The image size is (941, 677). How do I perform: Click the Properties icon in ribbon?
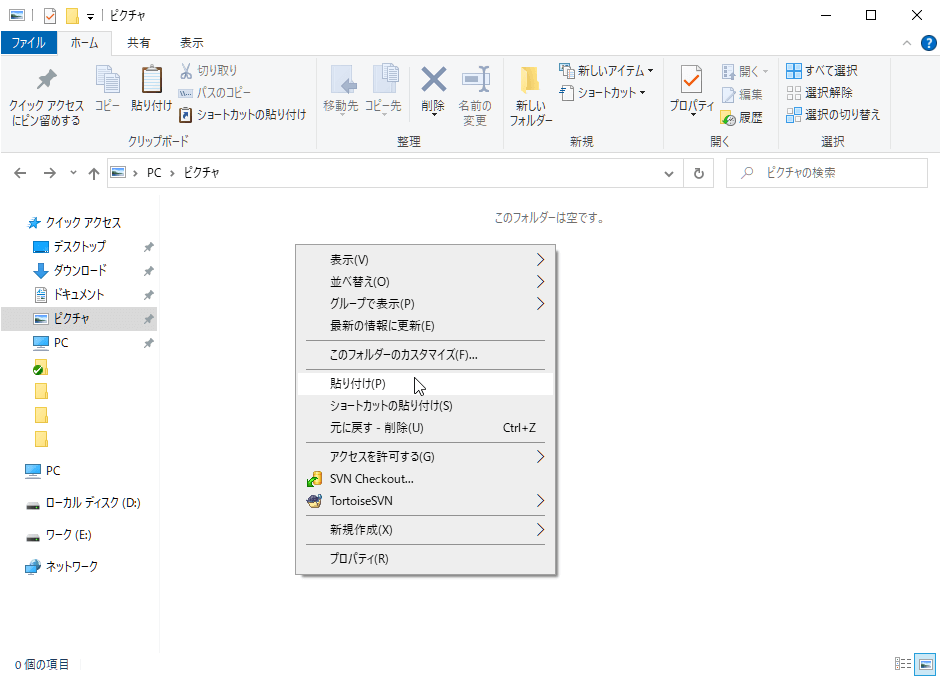click(x=691, y=80)
